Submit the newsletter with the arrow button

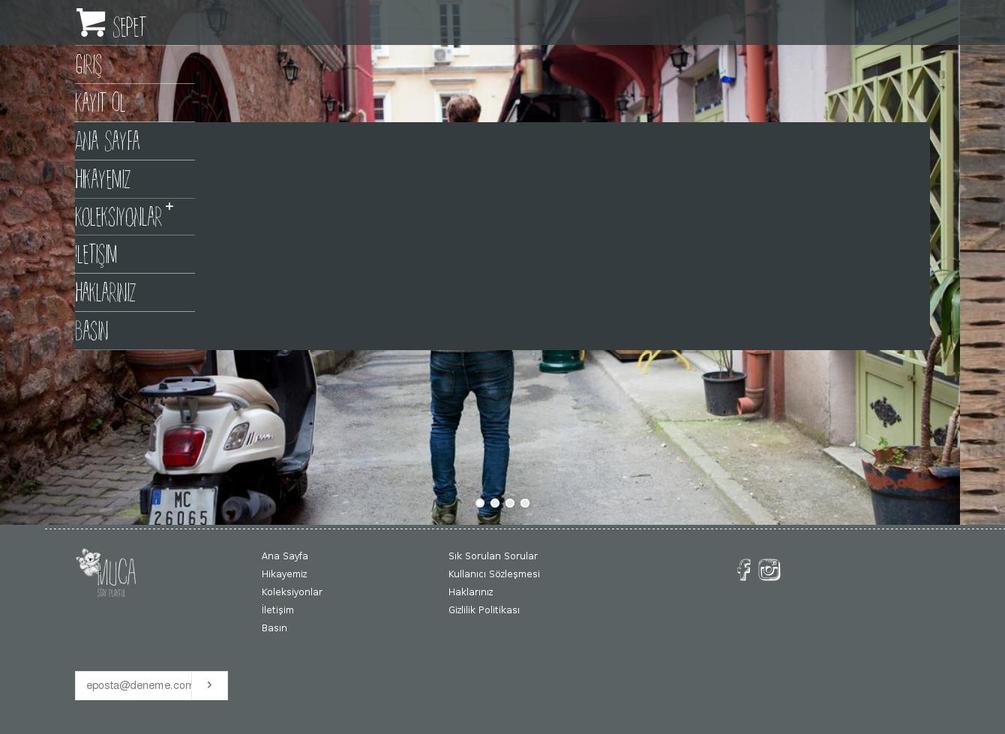click(x=210, y=685)
